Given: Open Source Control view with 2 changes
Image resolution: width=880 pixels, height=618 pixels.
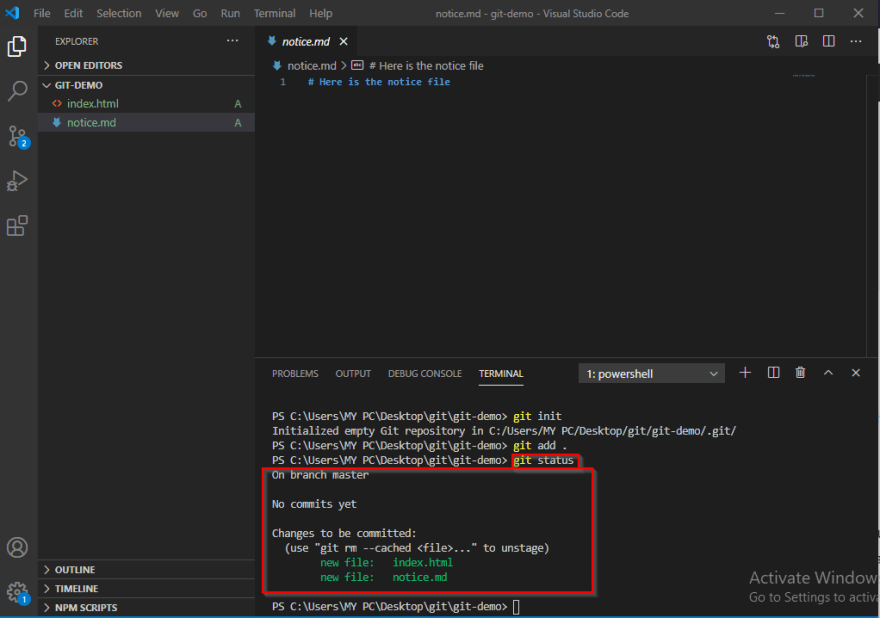Looking at the screenshot, I should point(17,136).
